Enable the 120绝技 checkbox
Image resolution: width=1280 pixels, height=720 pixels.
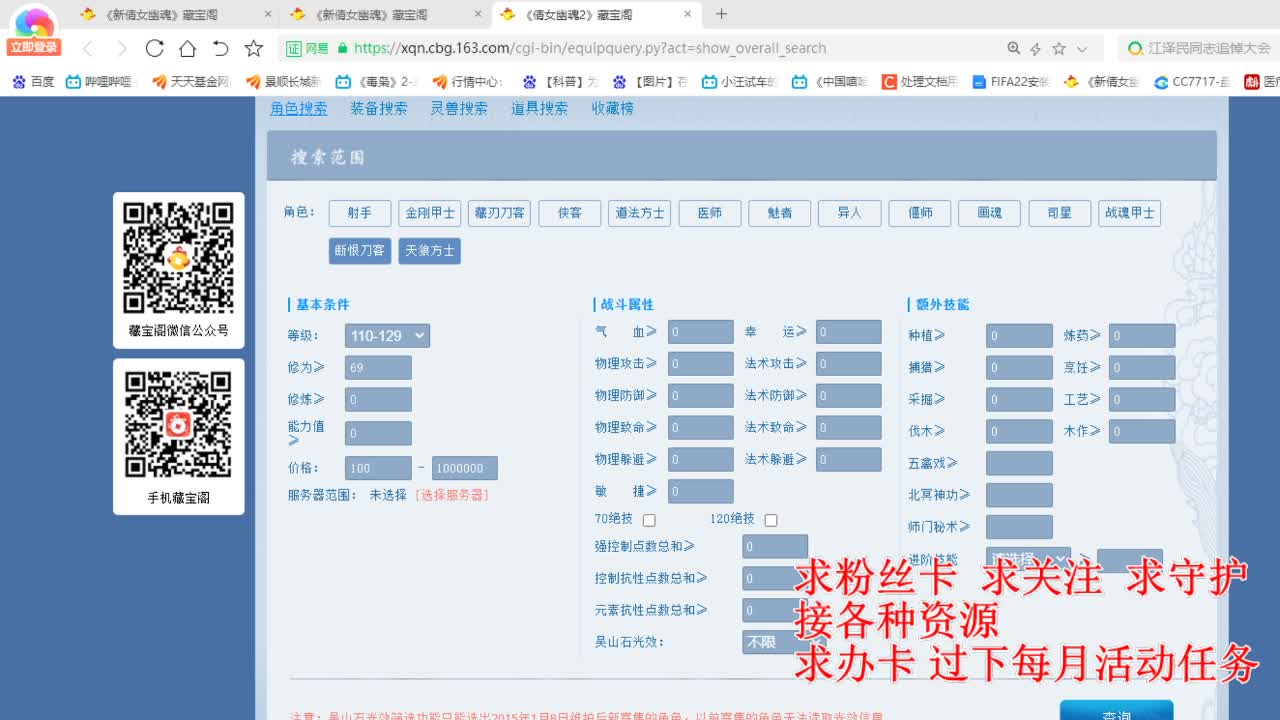pos(770,519)
